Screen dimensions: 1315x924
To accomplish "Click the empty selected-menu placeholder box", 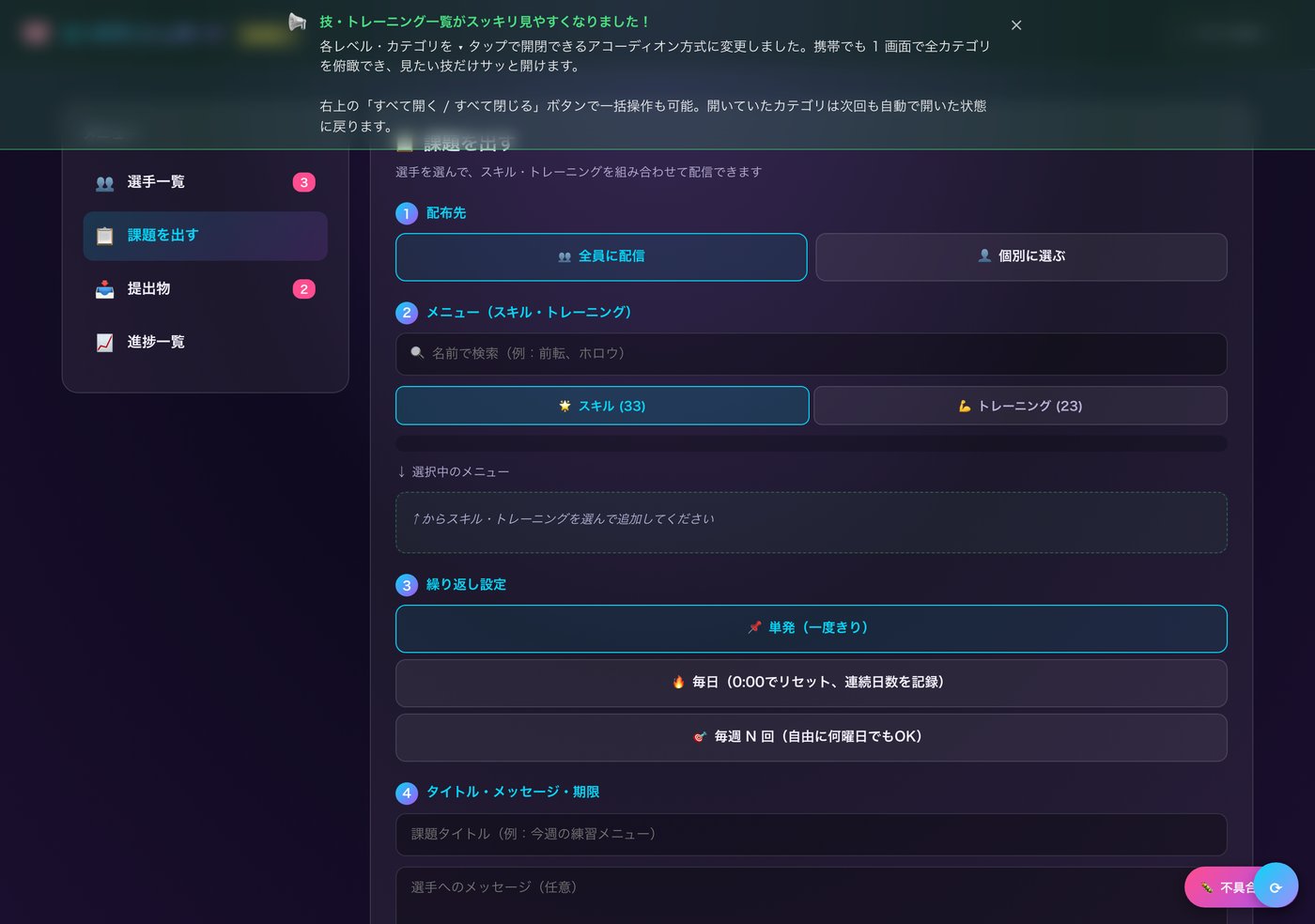I will pos(812,522).
